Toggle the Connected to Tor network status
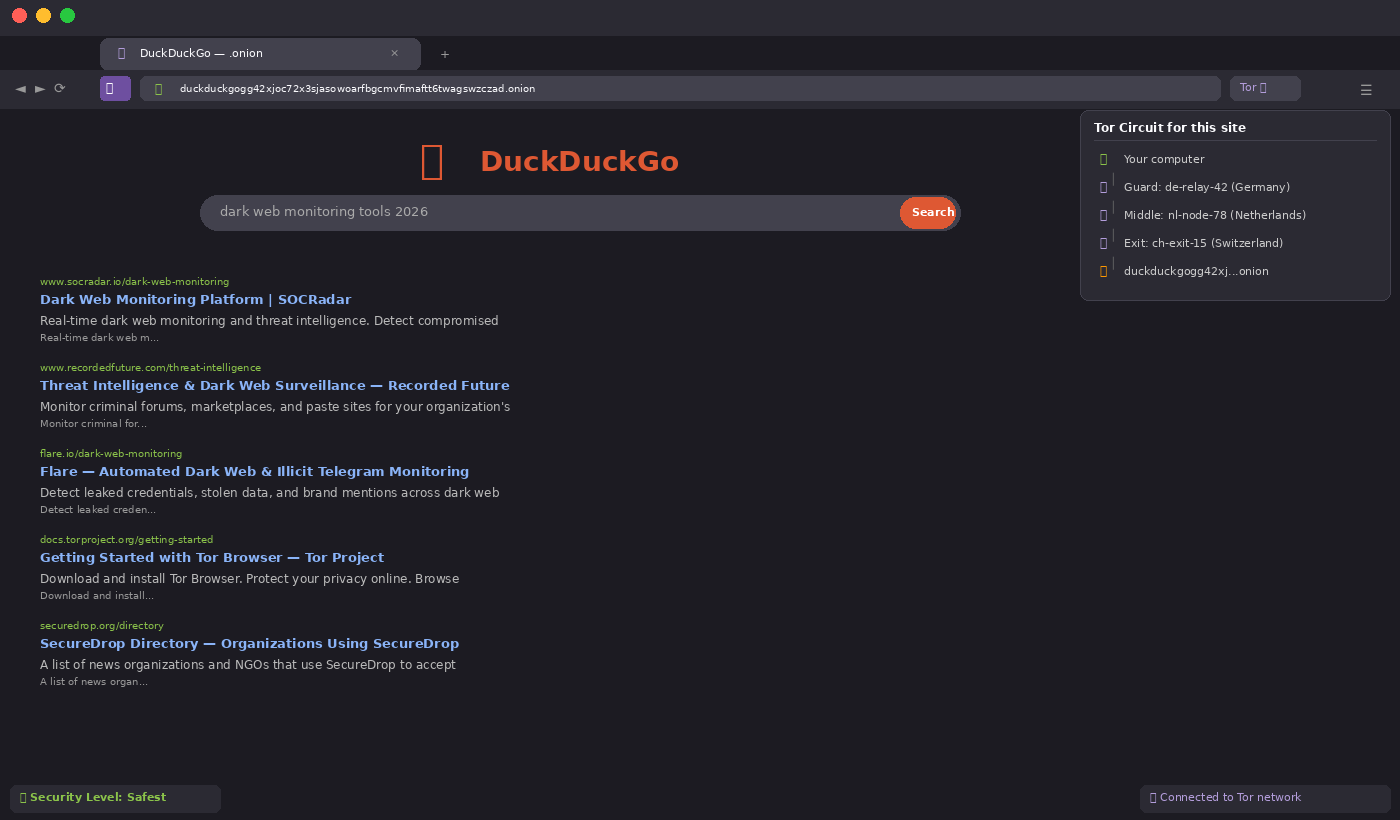The image size is (1400, 820). [1263, 797]
